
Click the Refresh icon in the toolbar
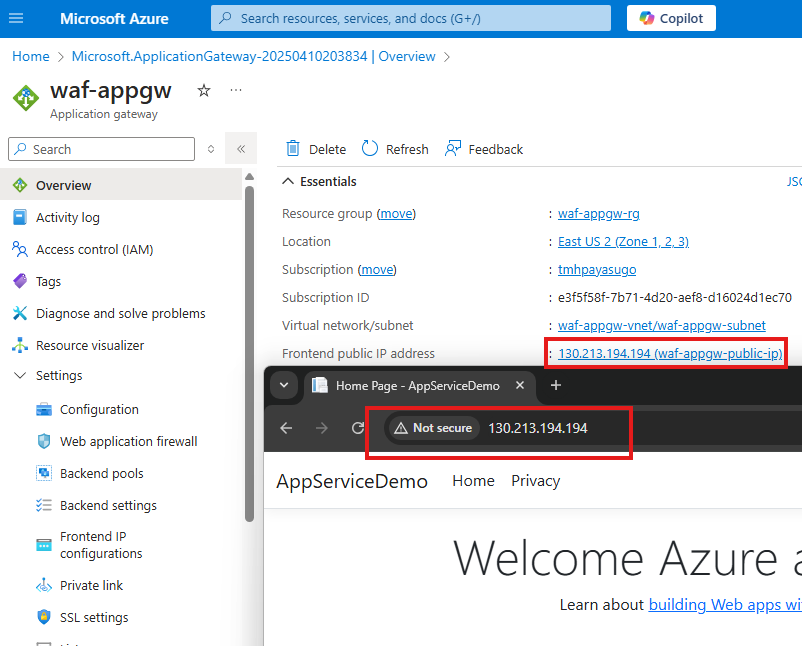[369, 148]
